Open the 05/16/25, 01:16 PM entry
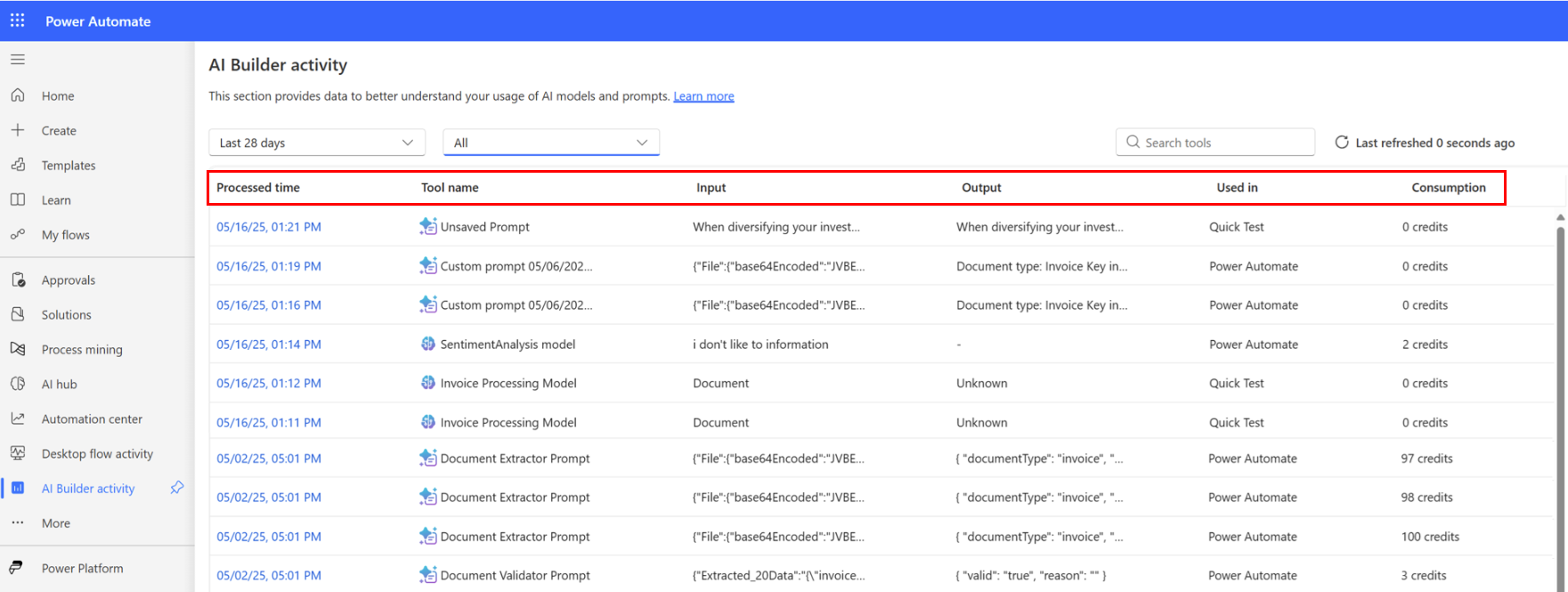This screenshot has height=592, width=1568. coord(269,305)
